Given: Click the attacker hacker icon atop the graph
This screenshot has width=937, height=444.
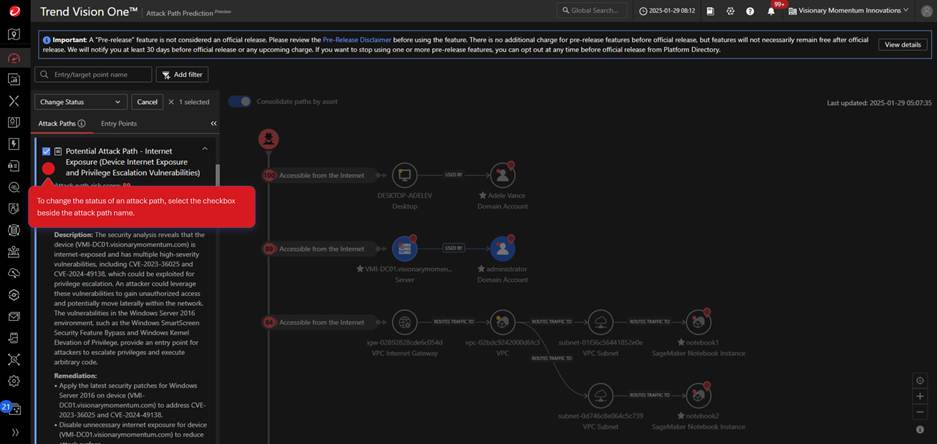Looking at the screenshot, I should click(268, 139).
